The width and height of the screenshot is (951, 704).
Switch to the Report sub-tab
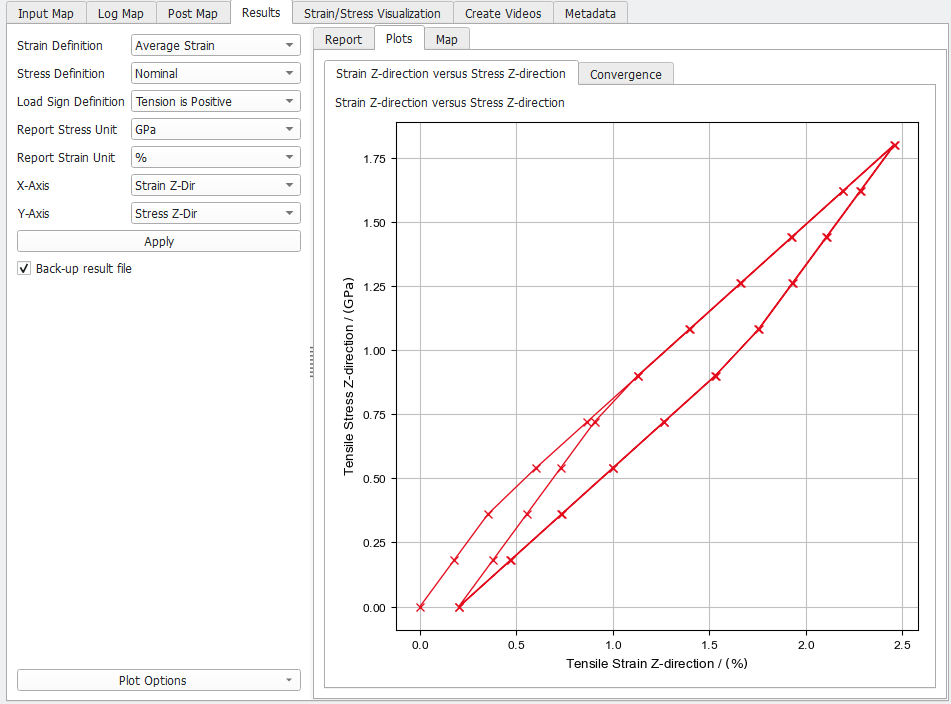343,39
